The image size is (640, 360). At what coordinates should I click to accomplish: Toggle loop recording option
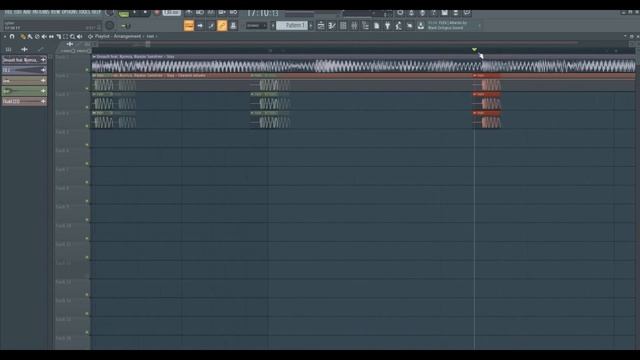(233, 13)
